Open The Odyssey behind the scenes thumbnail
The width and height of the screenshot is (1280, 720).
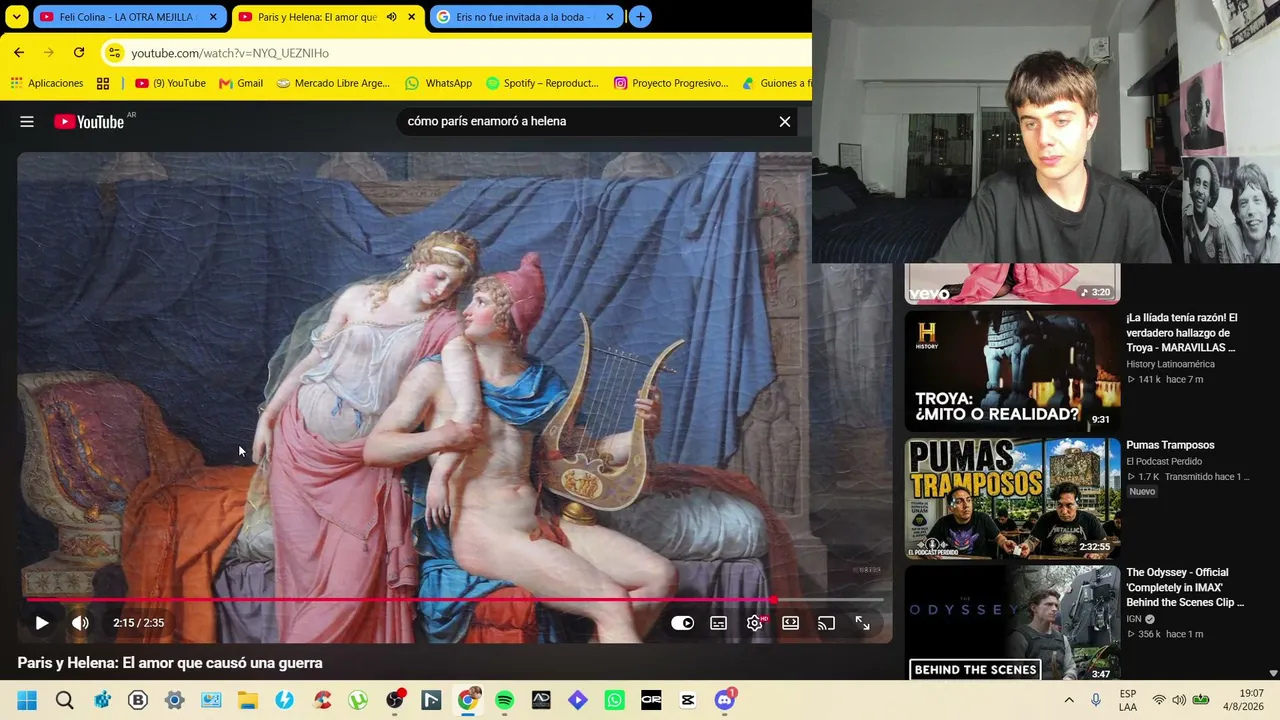(x=1012, y=624)
